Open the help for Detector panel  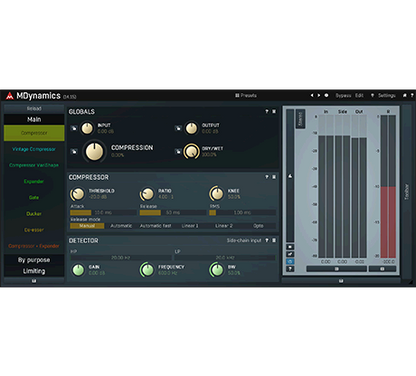point(267,240)
